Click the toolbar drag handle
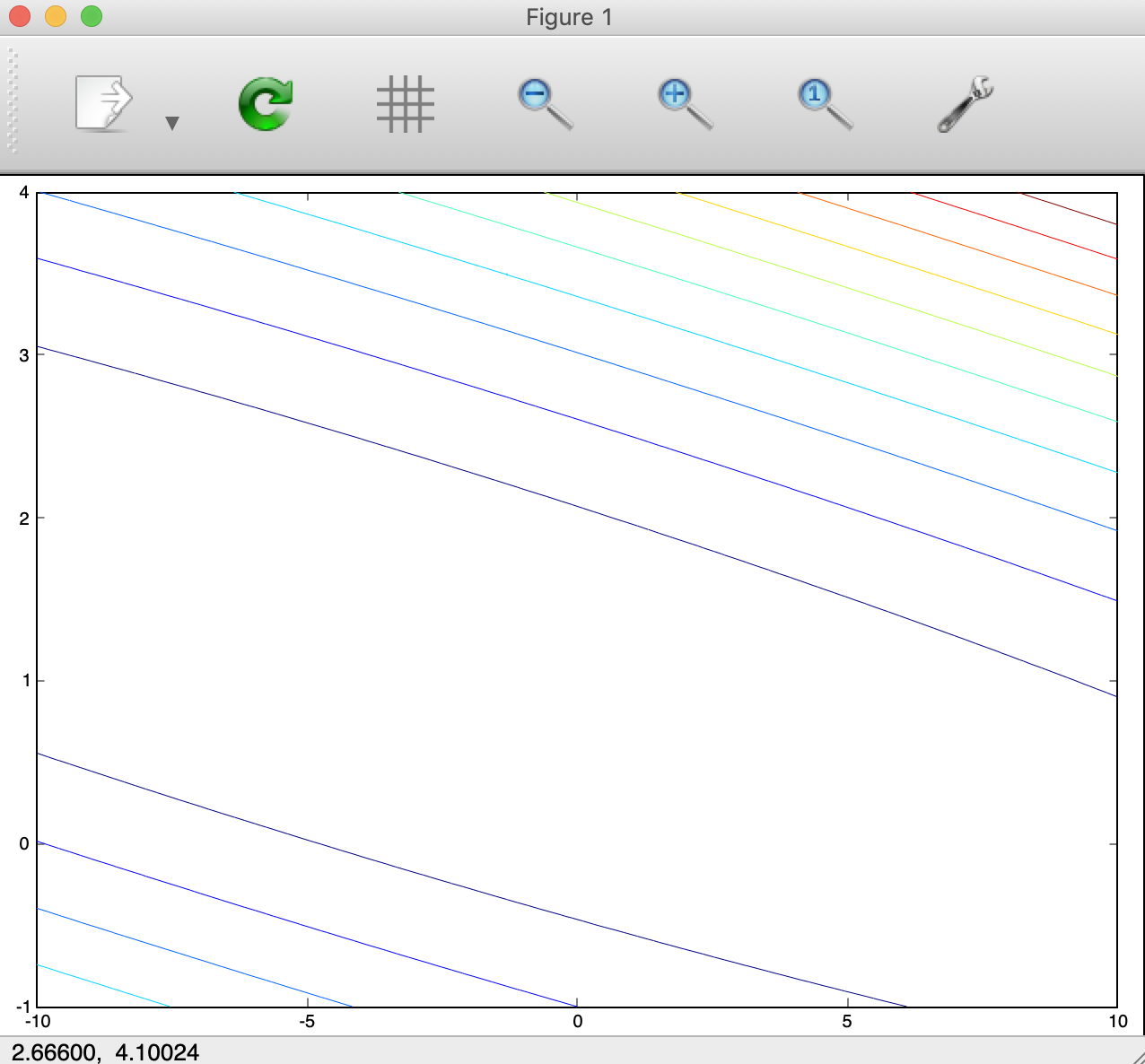This screenshot has height=1064, width=1145. (13, 101)
